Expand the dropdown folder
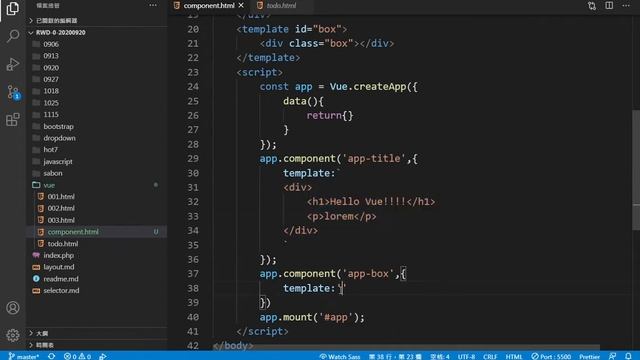The width and height of the screenshot is (640, 360). click(97, 138)
